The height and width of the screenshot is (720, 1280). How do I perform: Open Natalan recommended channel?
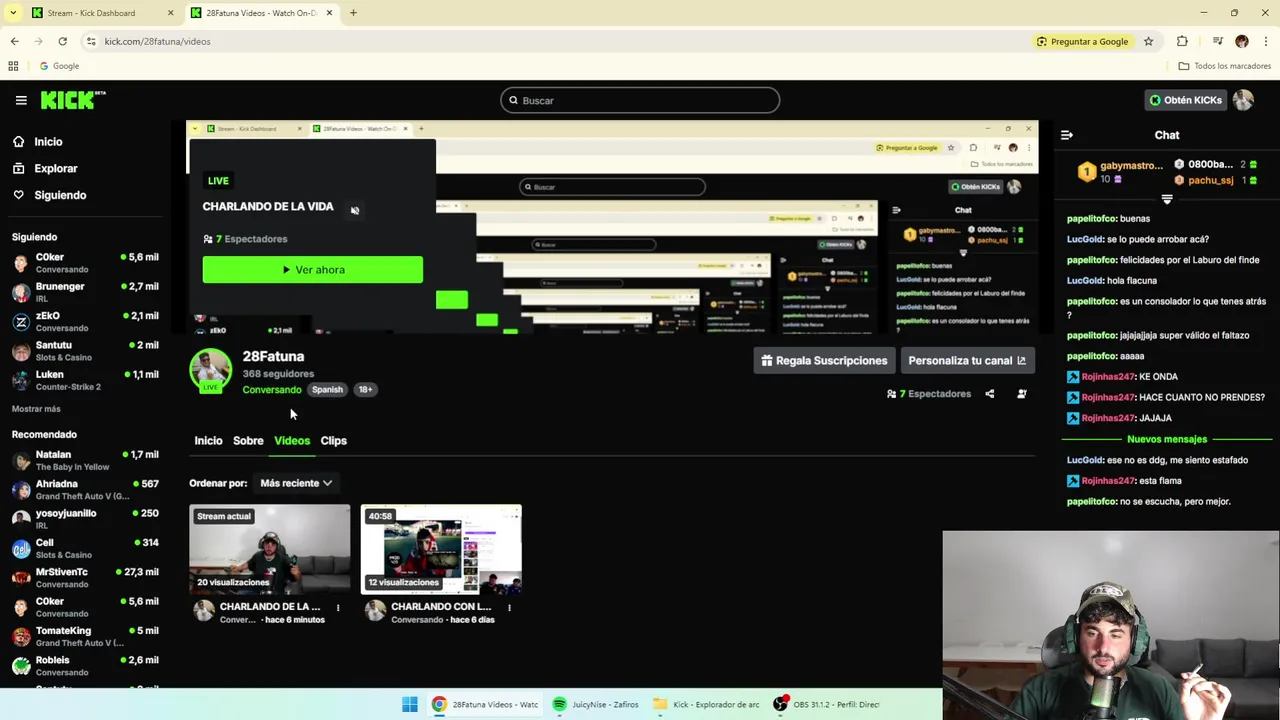(x=85, y=460)
